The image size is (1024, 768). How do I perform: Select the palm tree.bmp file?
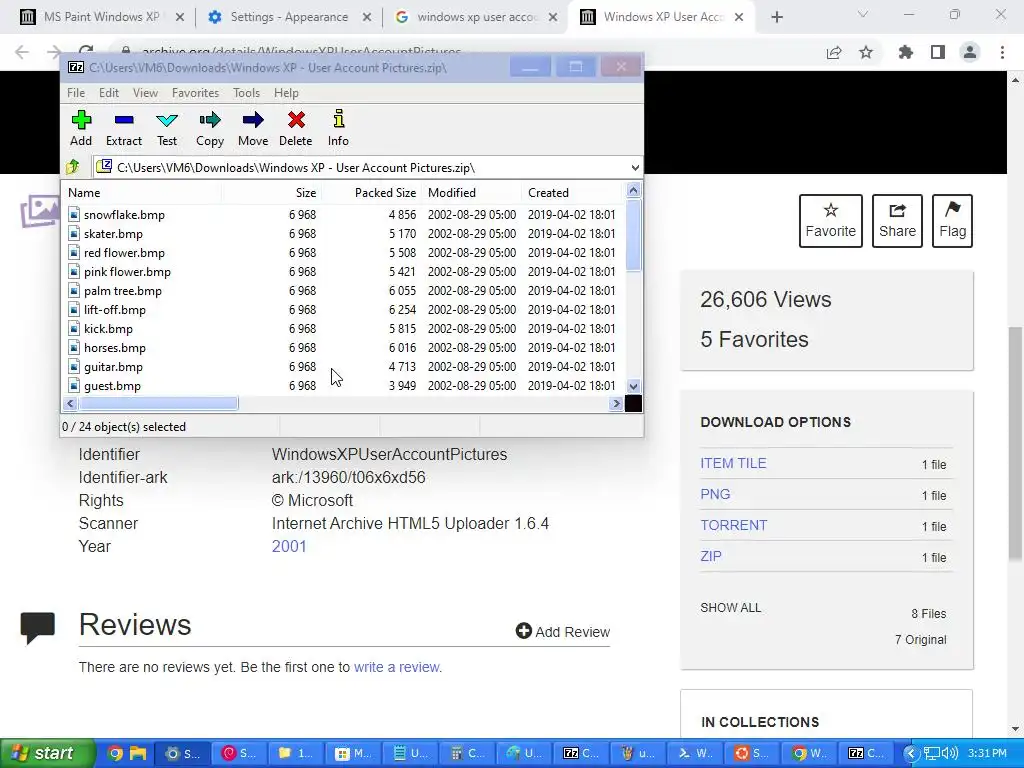[x=123, y=291]
